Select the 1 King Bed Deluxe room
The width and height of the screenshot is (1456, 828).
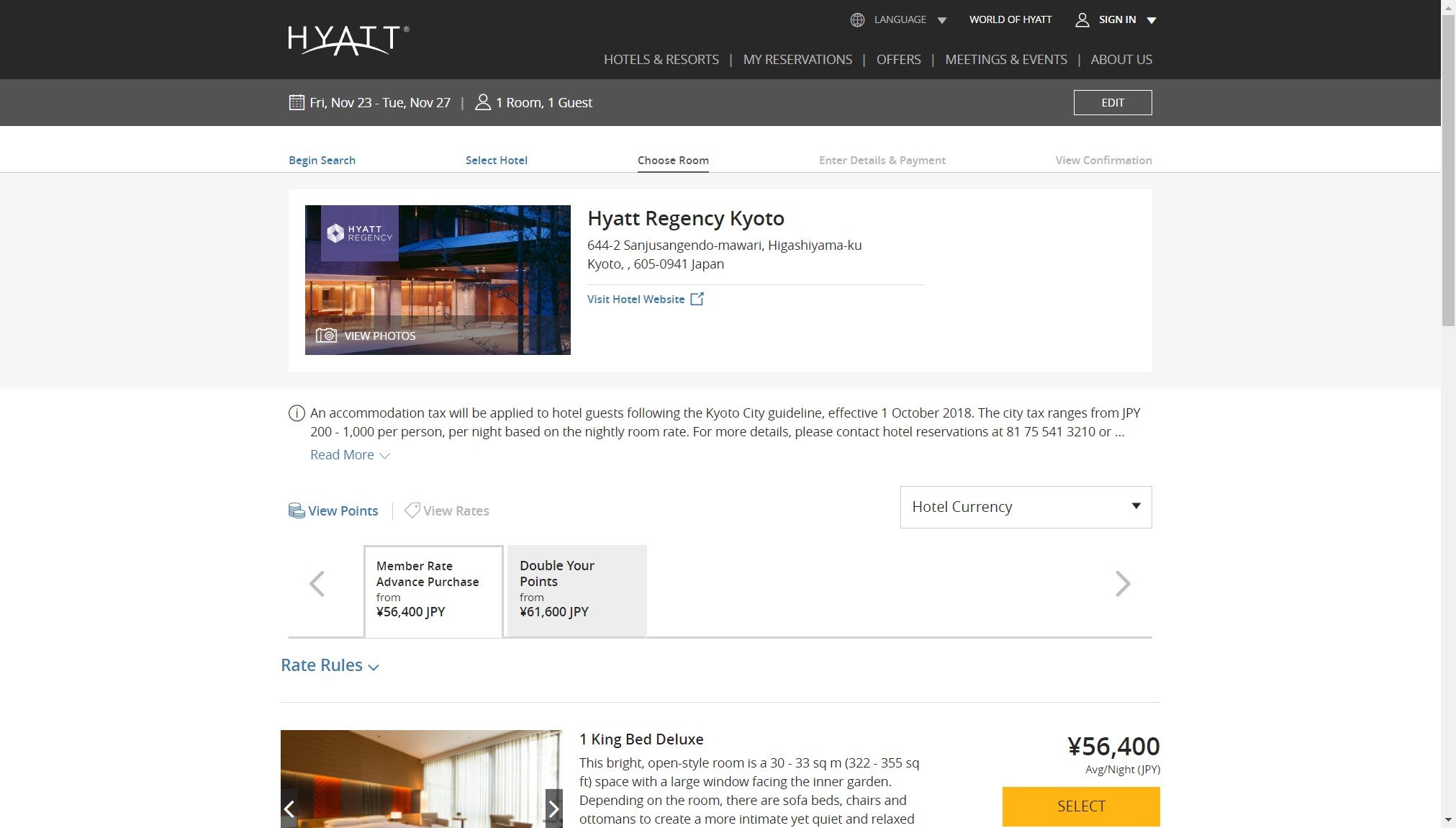[1081, 806]
